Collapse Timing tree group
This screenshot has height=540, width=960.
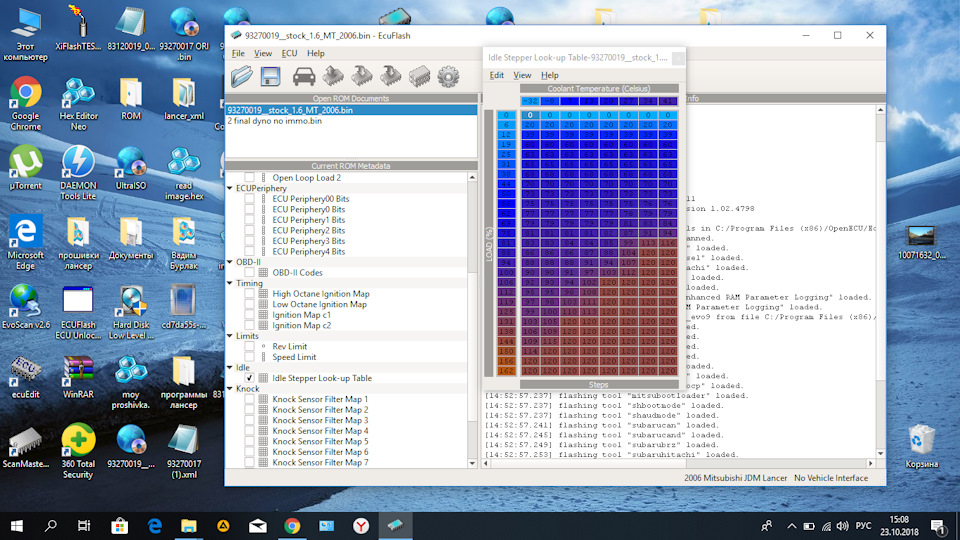[x=230, y=283]
